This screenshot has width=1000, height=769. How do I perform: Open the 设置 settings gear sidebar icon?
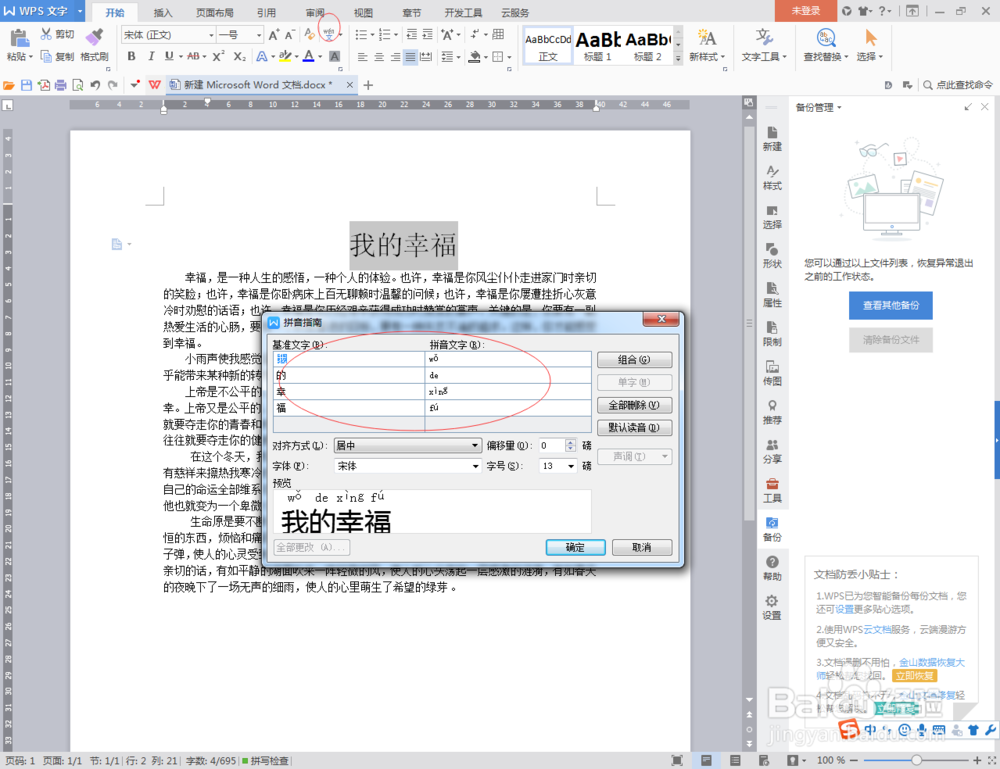(x=772, y=607)
